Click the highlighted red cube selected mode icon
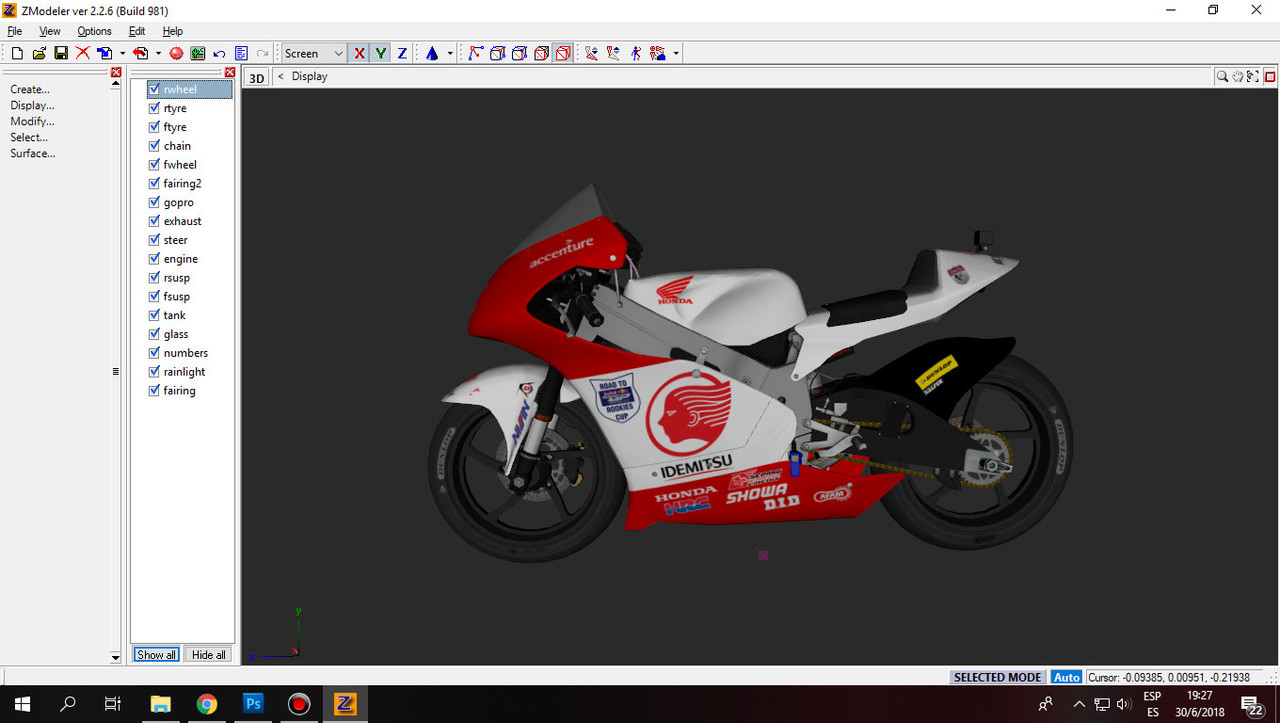 [x=563, y=53]
